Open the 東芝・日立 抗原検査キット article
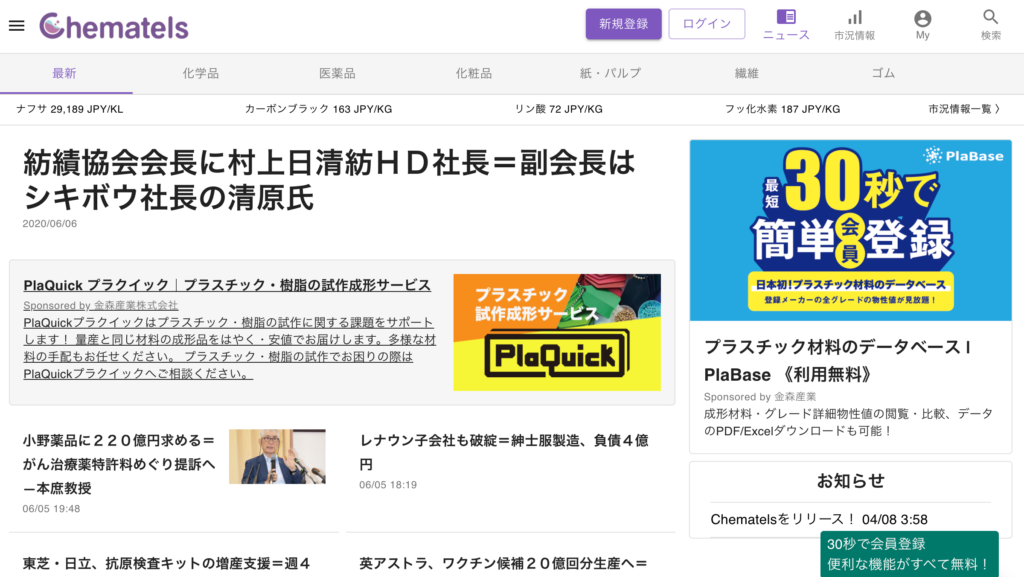 (x=167, y=563)
